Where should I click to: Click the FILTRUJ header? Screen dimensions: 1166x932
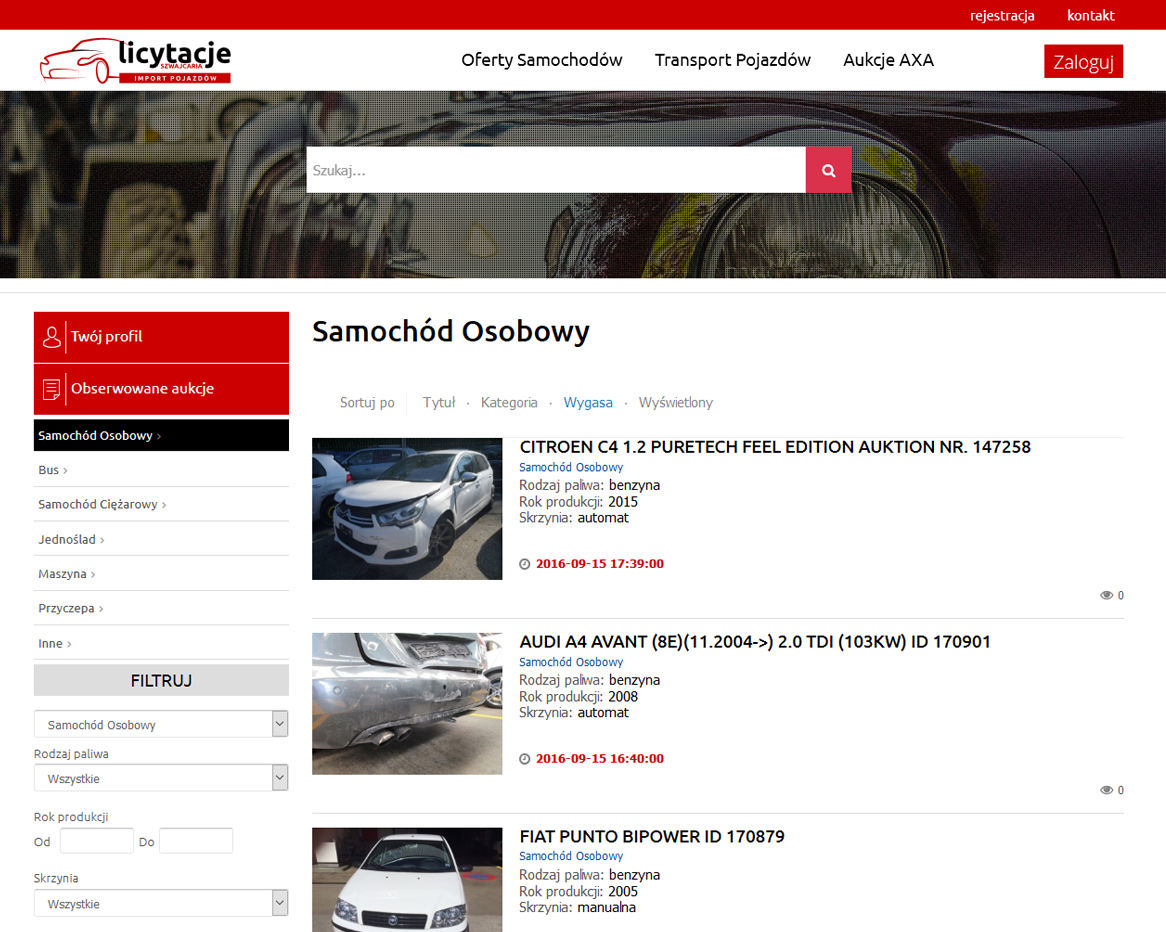pos(161,681)
